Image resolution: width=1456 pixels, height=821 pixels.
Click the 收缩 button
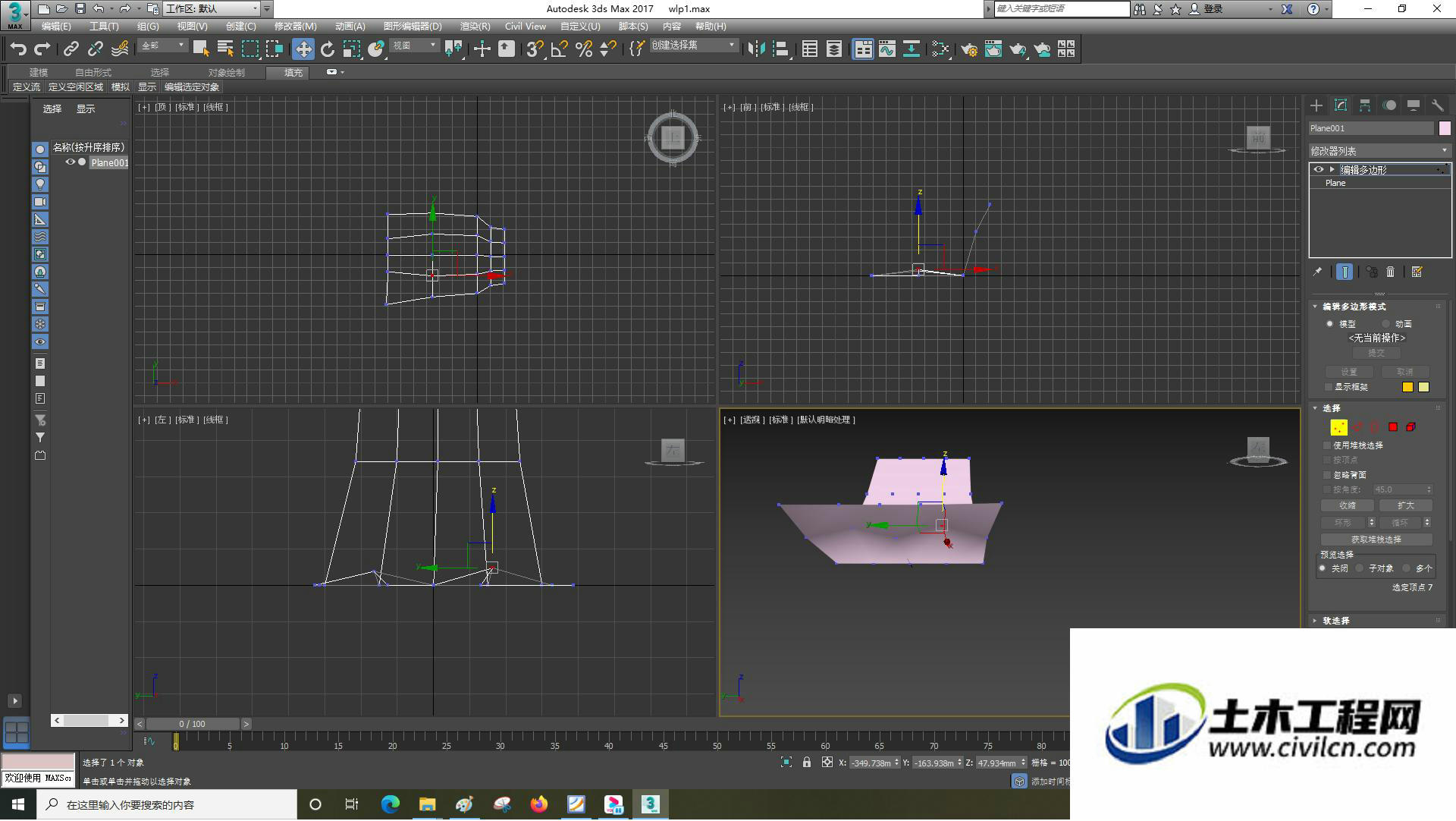click(x=1348, y=505)
